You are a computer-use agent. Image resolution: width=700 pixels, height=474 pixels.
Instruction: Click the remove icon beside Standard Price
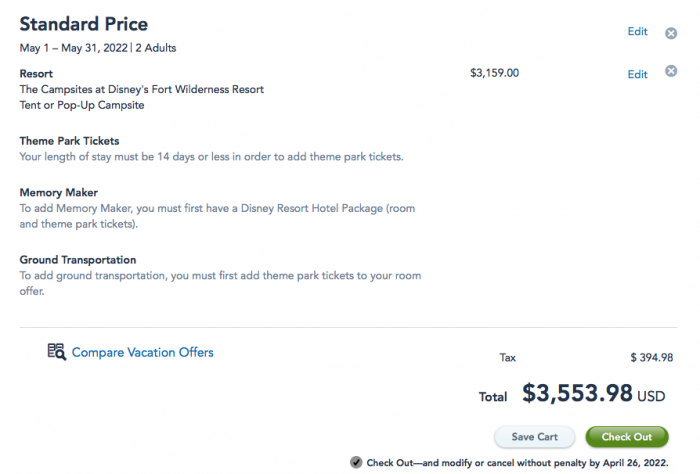(671, 33)
